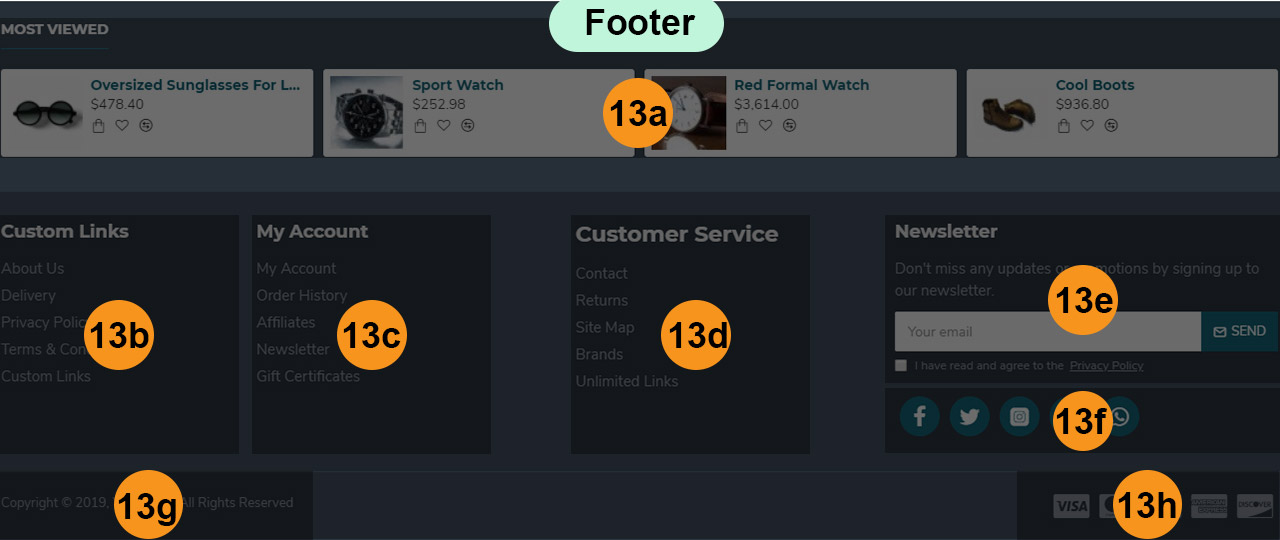The height and width of the screenshot is (540, 1280).
Task: Click the Visa payment icon
Action: coord(1071,506)
